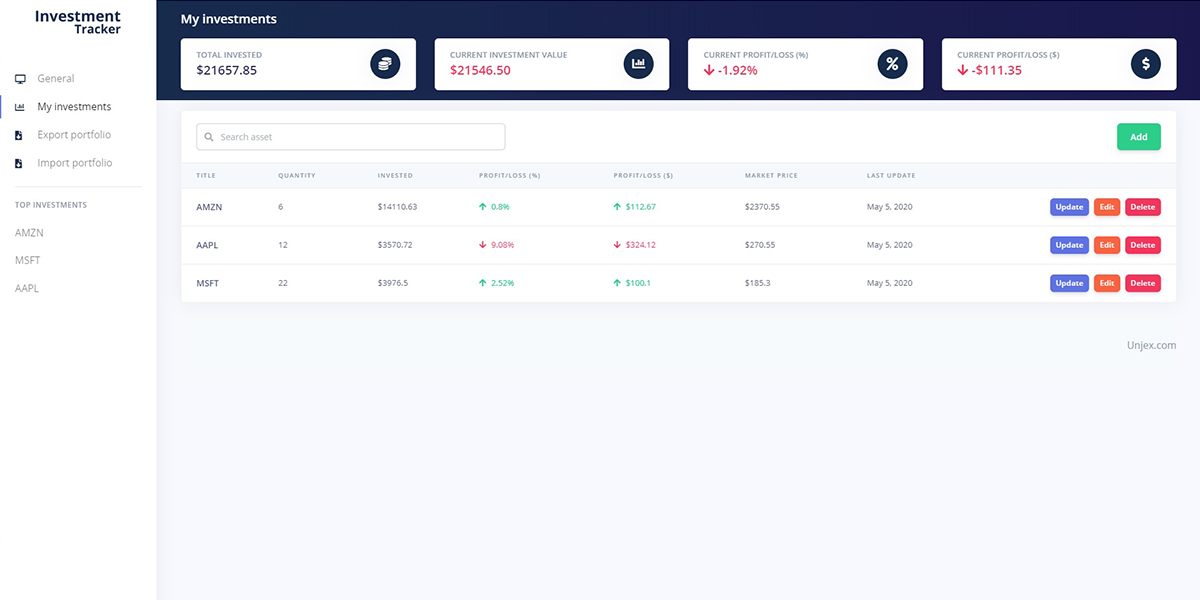
Task: Select AAPL under Top Investments
Action: pos(27,289)
